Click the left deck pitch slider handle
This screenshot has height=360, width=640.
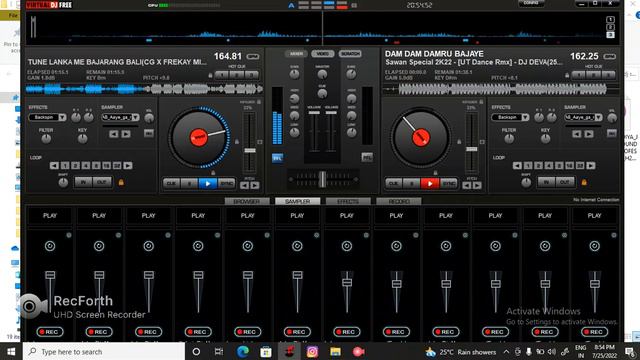(x=250, y=151)
